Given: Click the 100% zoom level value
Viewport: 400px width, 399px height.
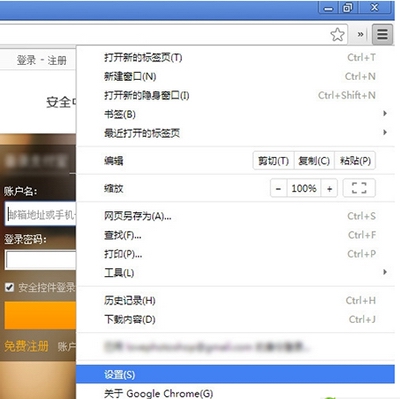Looking at the screenshot, I should [x=304, y=189].
